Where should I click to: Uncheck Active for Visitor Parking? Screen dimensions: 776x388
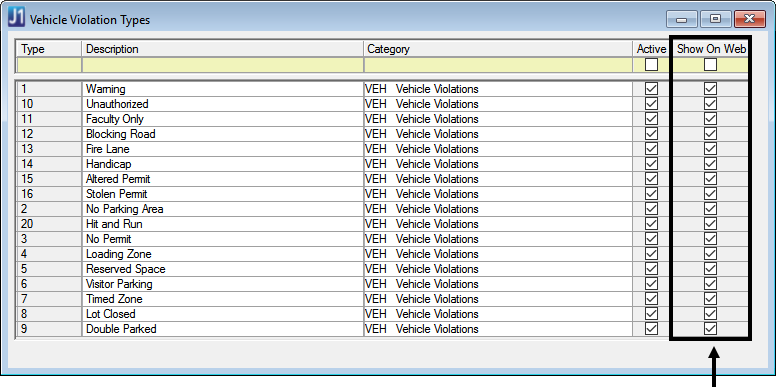click(651, 284)
